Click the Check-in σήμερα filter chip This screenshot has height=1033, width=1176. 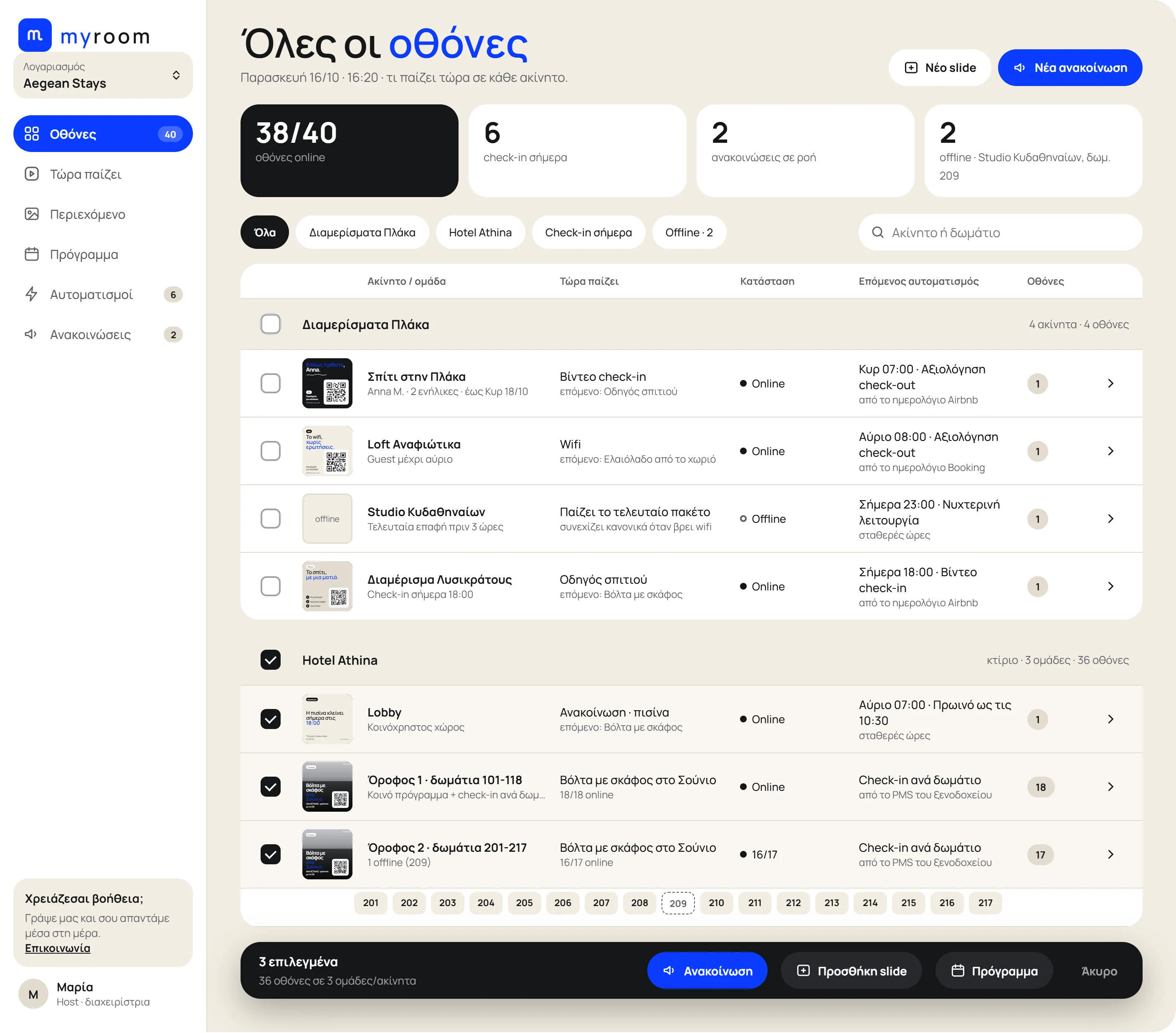point(588,233)
